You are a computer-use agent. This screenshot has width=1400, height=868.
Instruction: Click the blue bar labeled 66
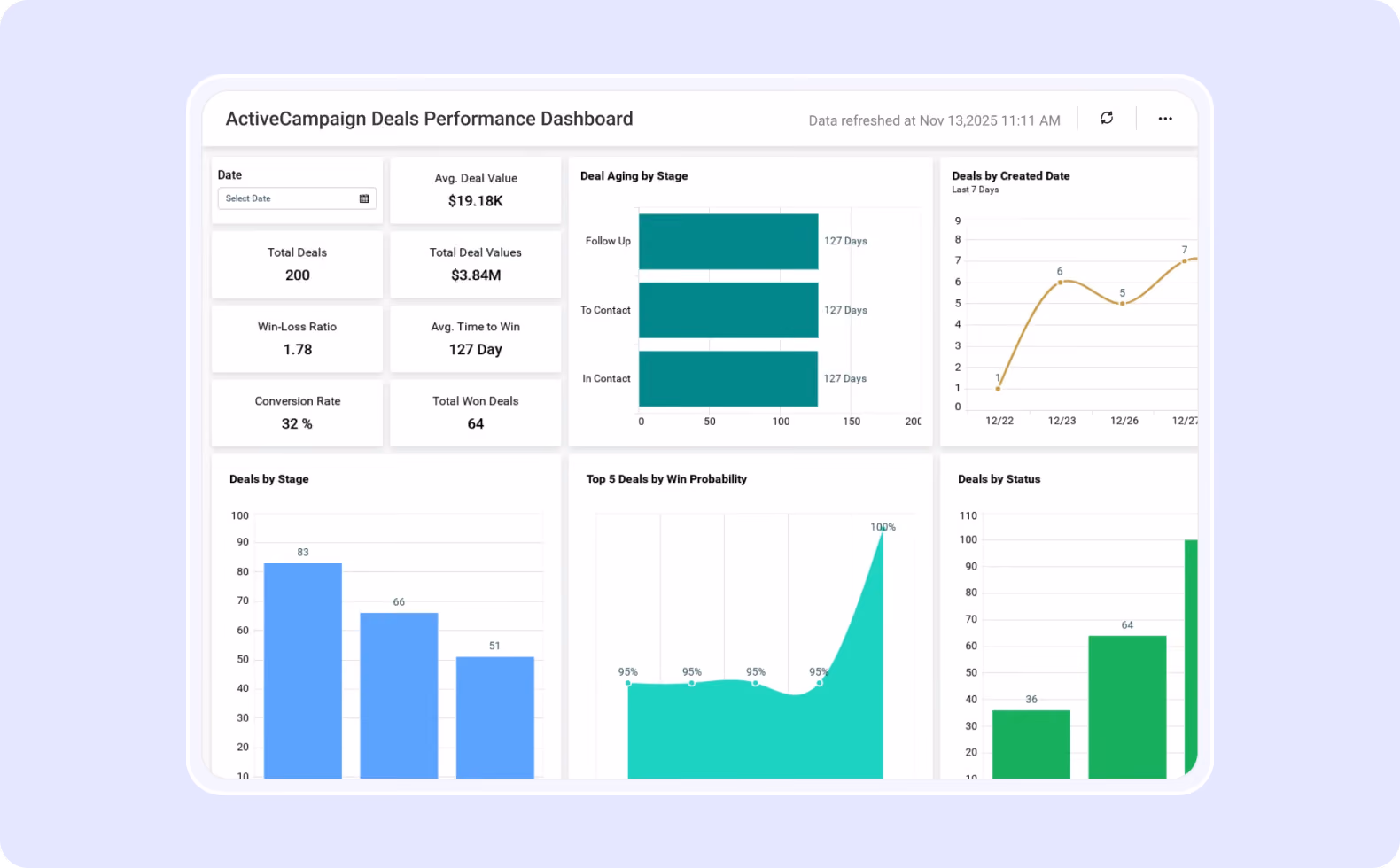click(x=399, y=695)
